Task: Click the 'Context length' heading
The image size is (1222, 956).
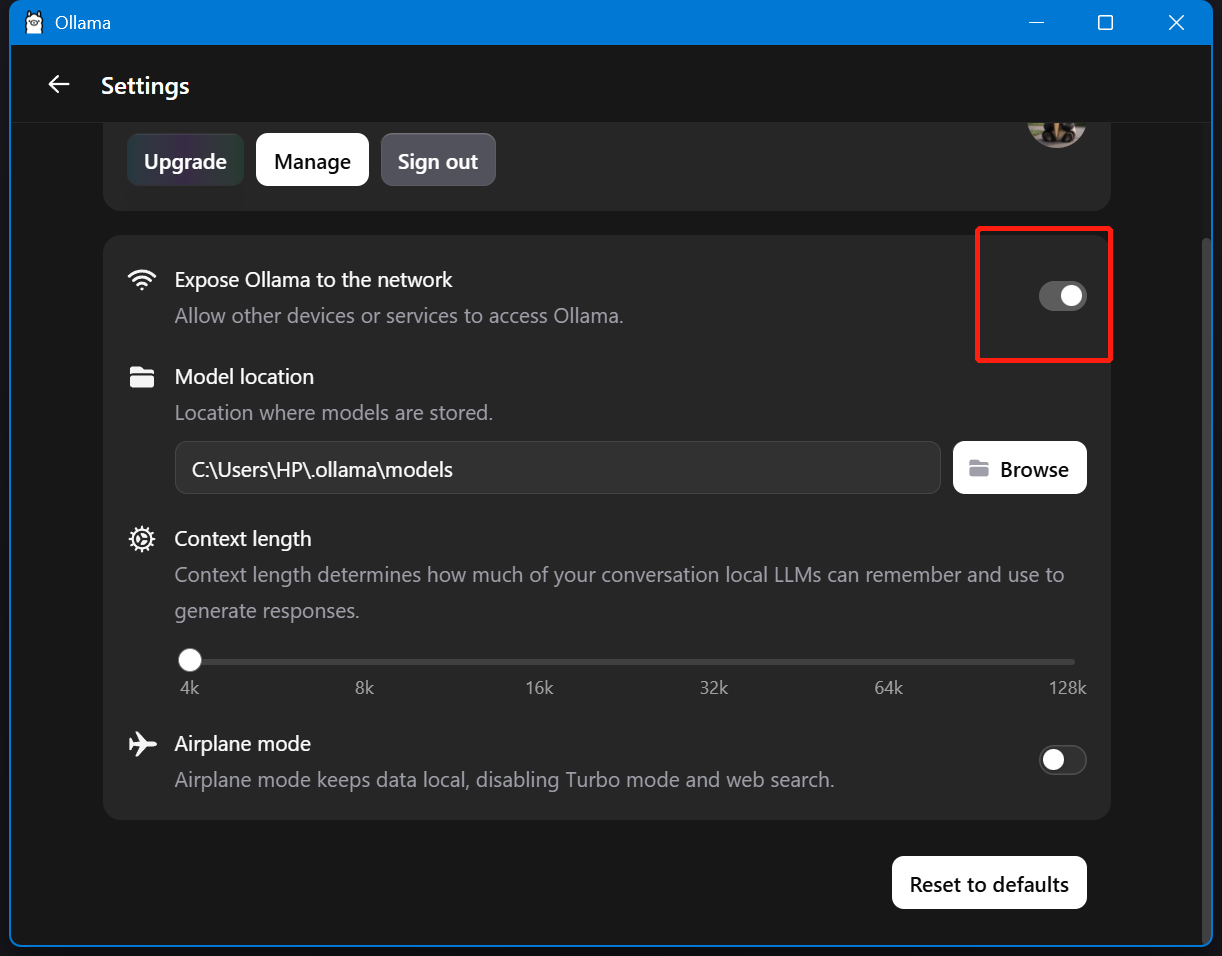Action: [x=243, y=539]
